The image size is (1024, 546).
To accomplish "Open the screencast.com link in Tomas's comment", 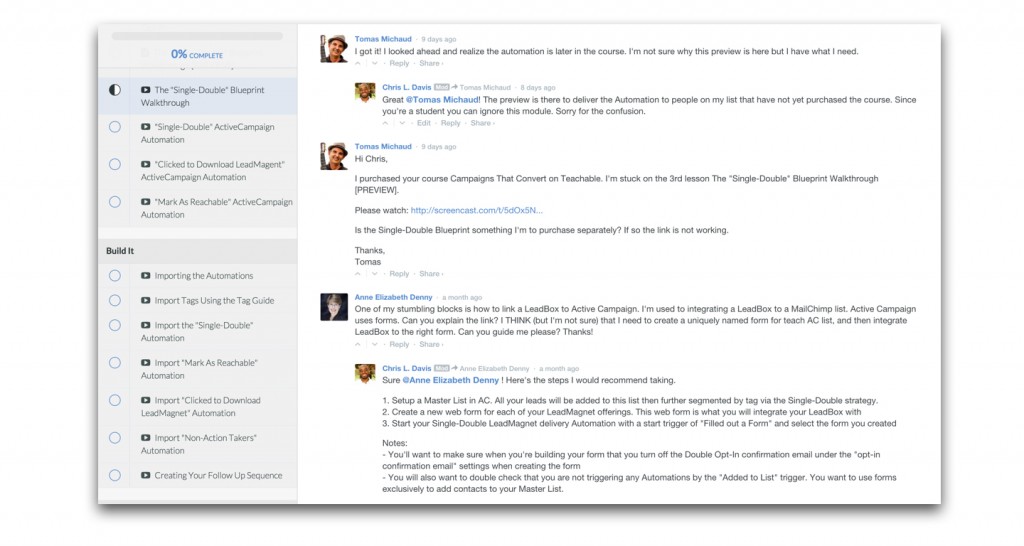I will pyautogui.click(x=477, y=210).
